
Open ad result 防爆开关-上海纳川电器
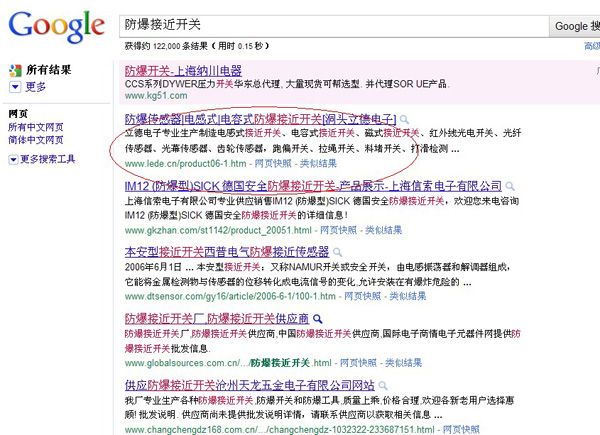tap(183, 71)
